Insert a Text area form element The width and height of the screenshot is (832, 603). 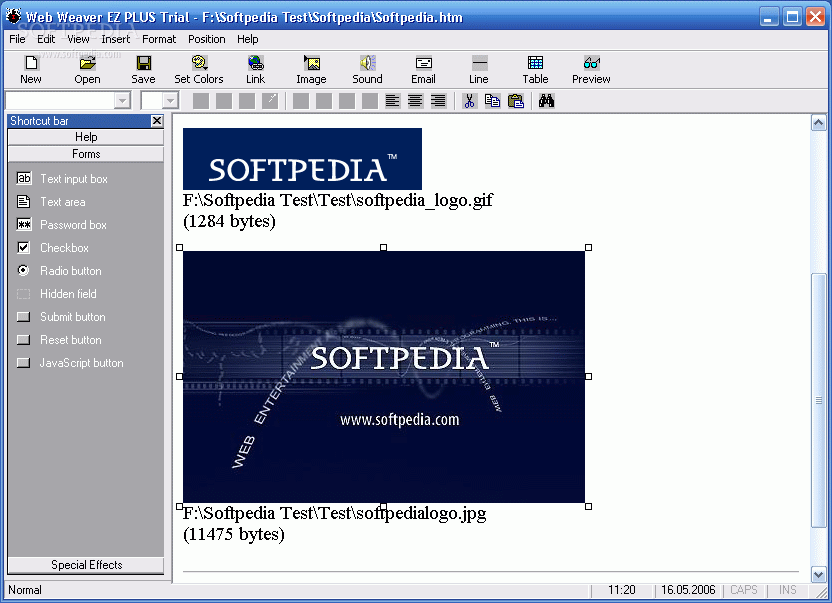(x=51, y=202)
